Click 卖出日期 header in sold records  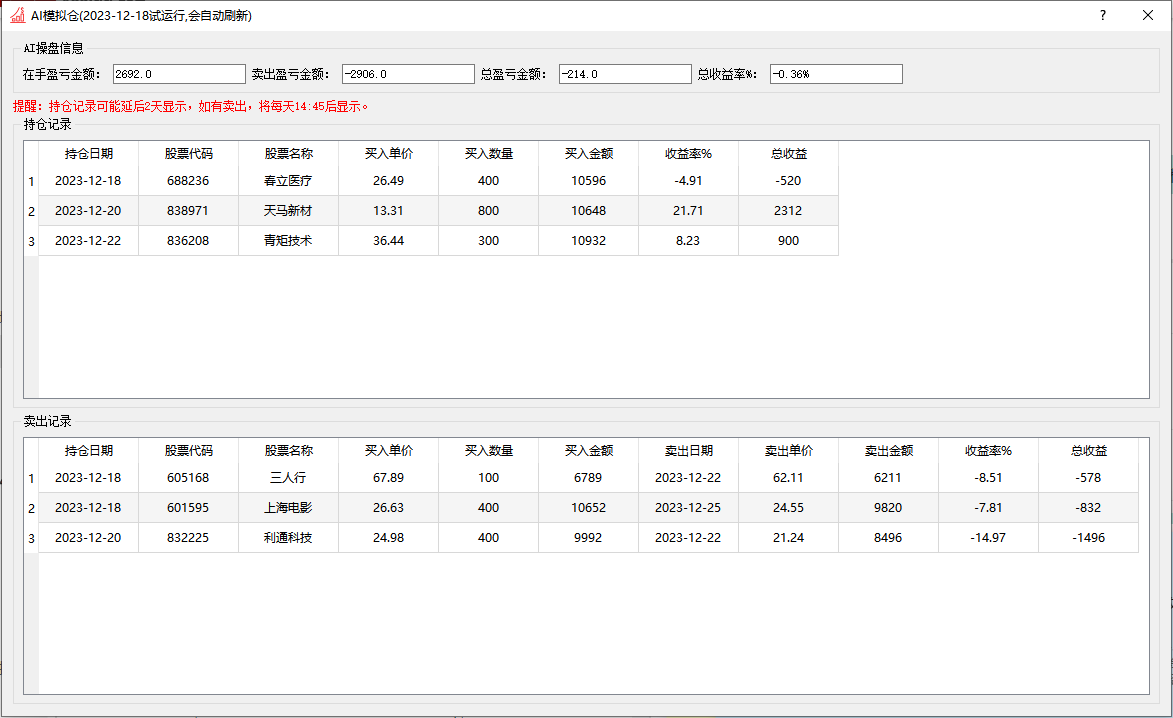(688, 451)
